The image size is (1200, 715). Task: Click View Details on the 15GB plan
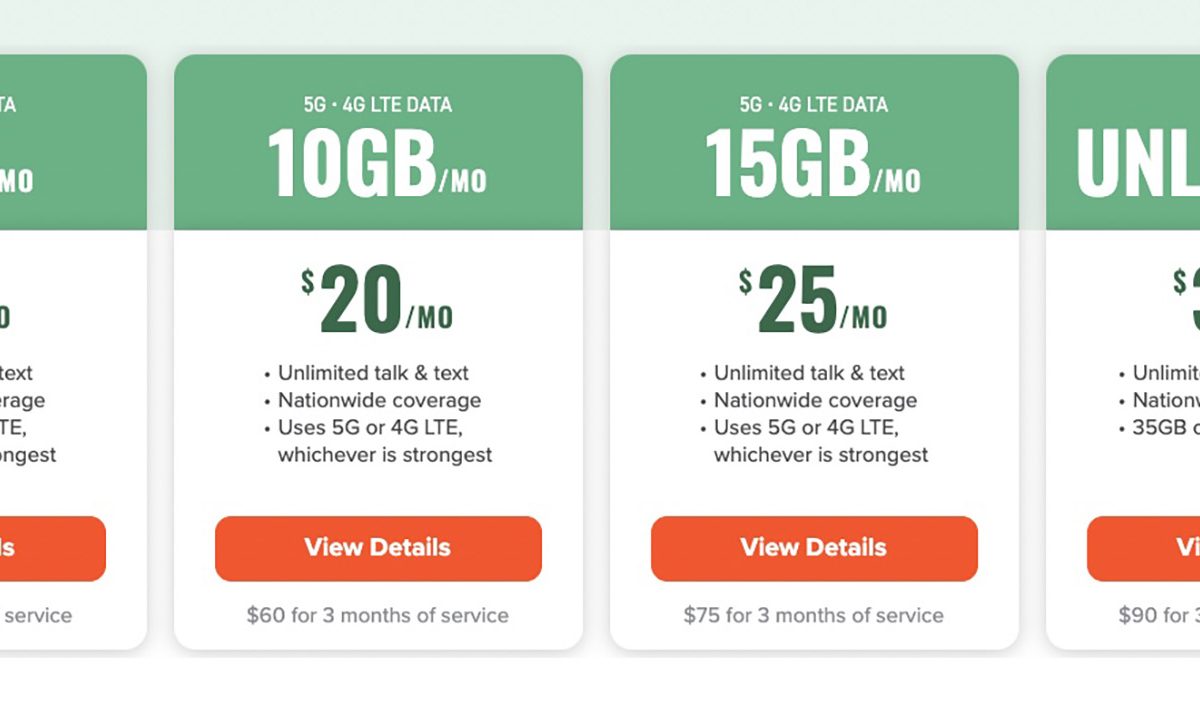814,548
